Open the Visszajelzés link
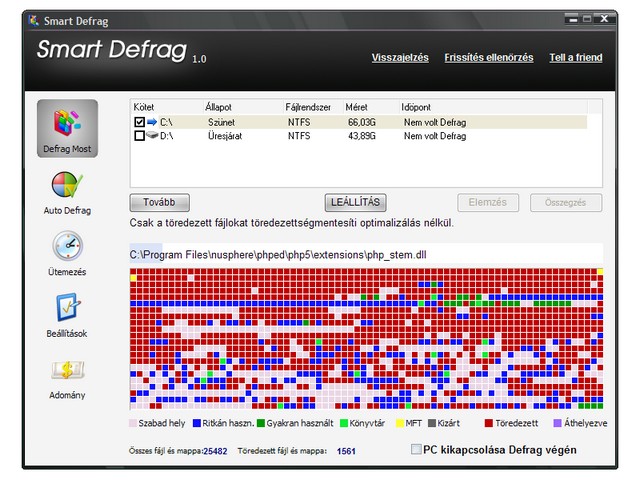The width and height of the screenshot is (640, 480). [400, 58]
